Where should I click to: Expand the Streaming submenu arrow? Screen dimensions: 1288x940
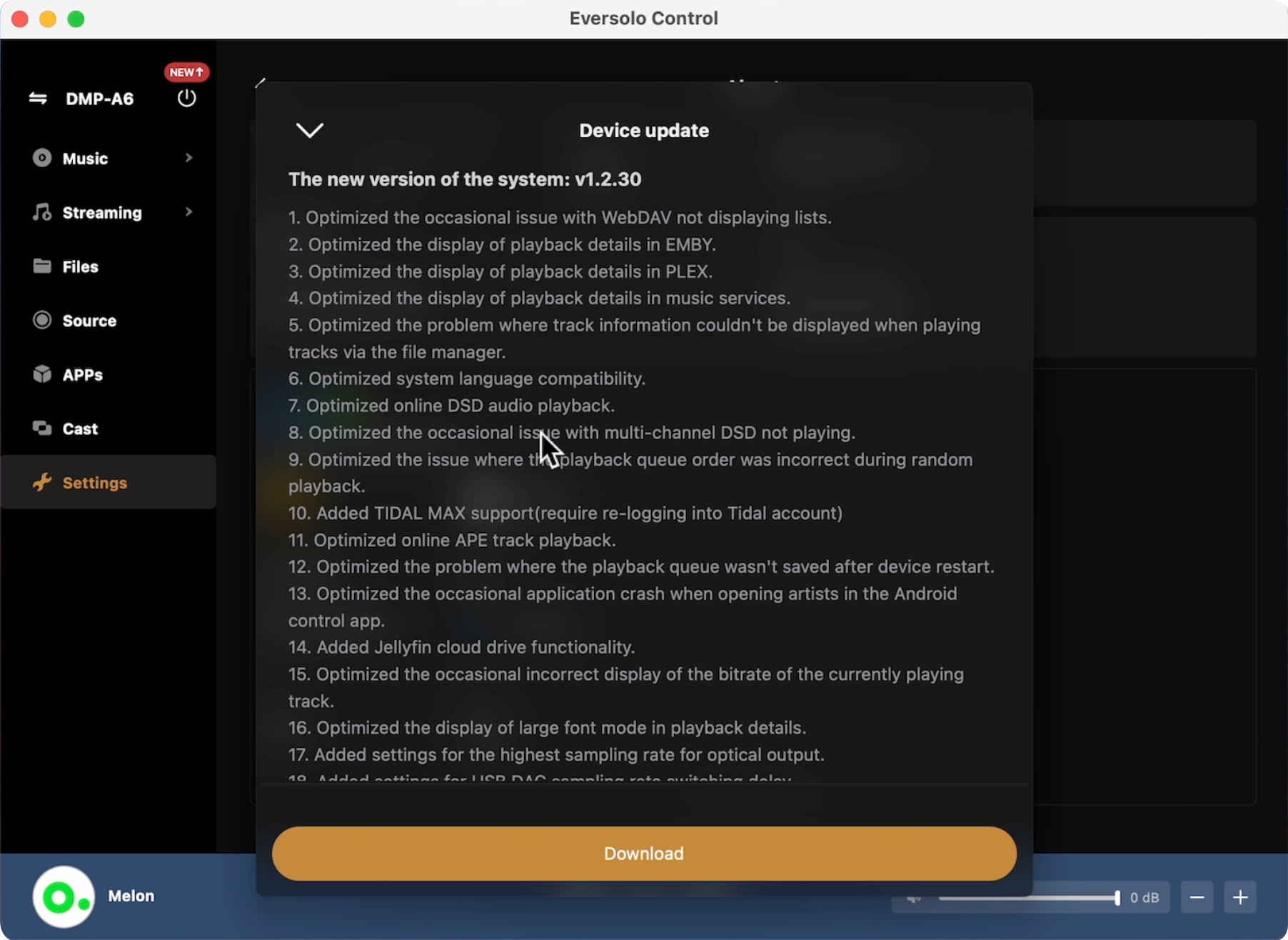click(189, 212)
